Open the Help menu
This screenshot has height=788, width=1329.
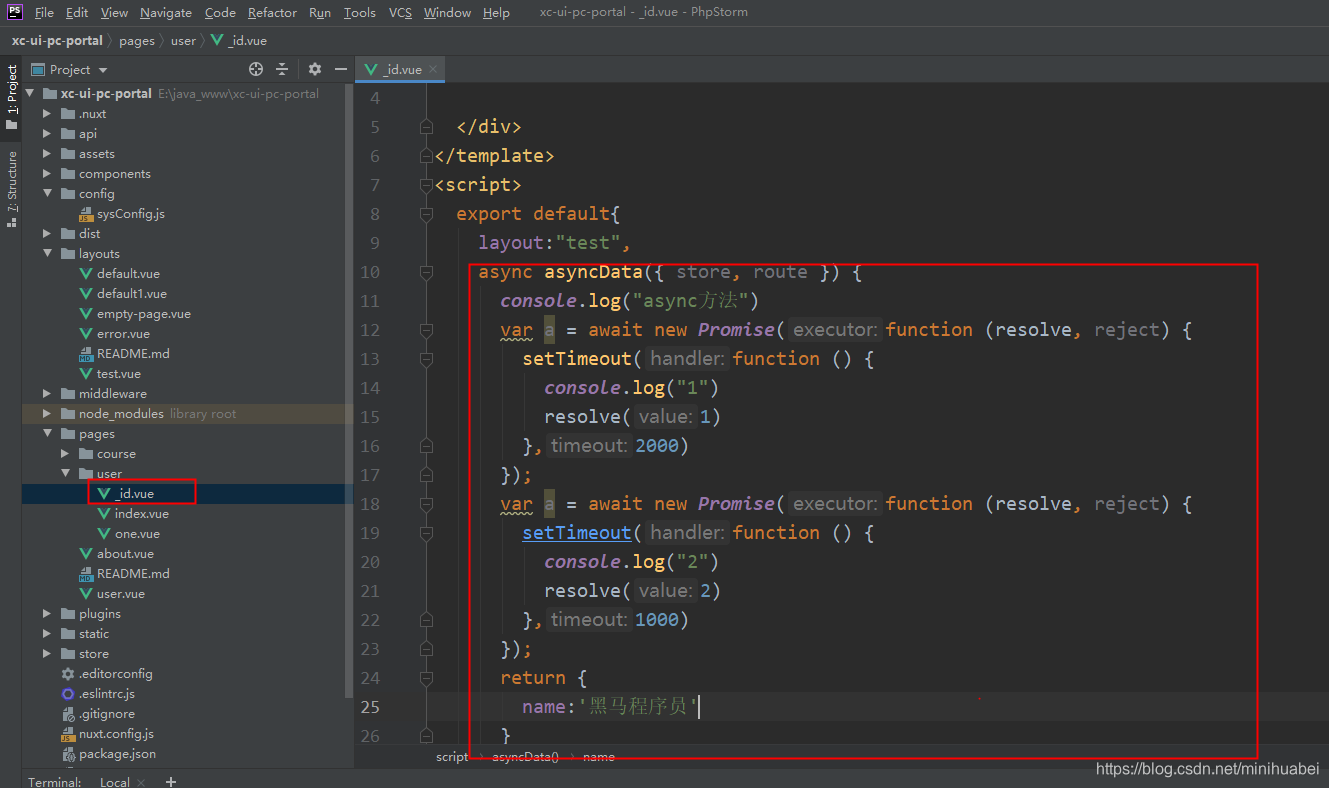pos(496,12)
